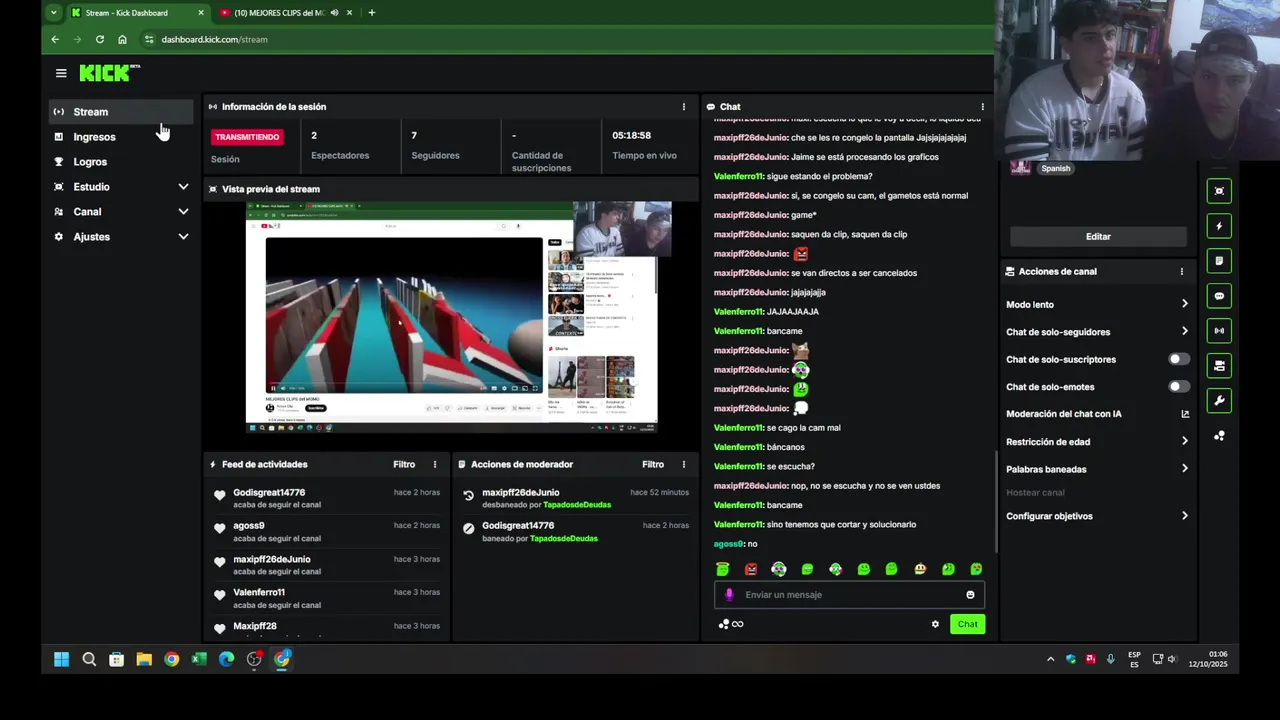Open Chat de solo-seguidores settings
The image size is (1280, 720).
pos(1098,332)
